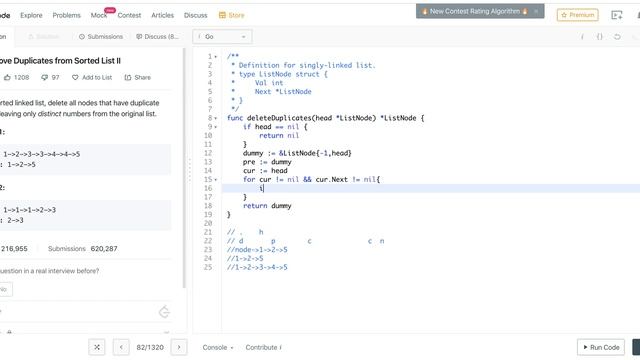The width and height of the screenshot is (640, 360).
Task: Click the Store link
Action: coord(236,15)
